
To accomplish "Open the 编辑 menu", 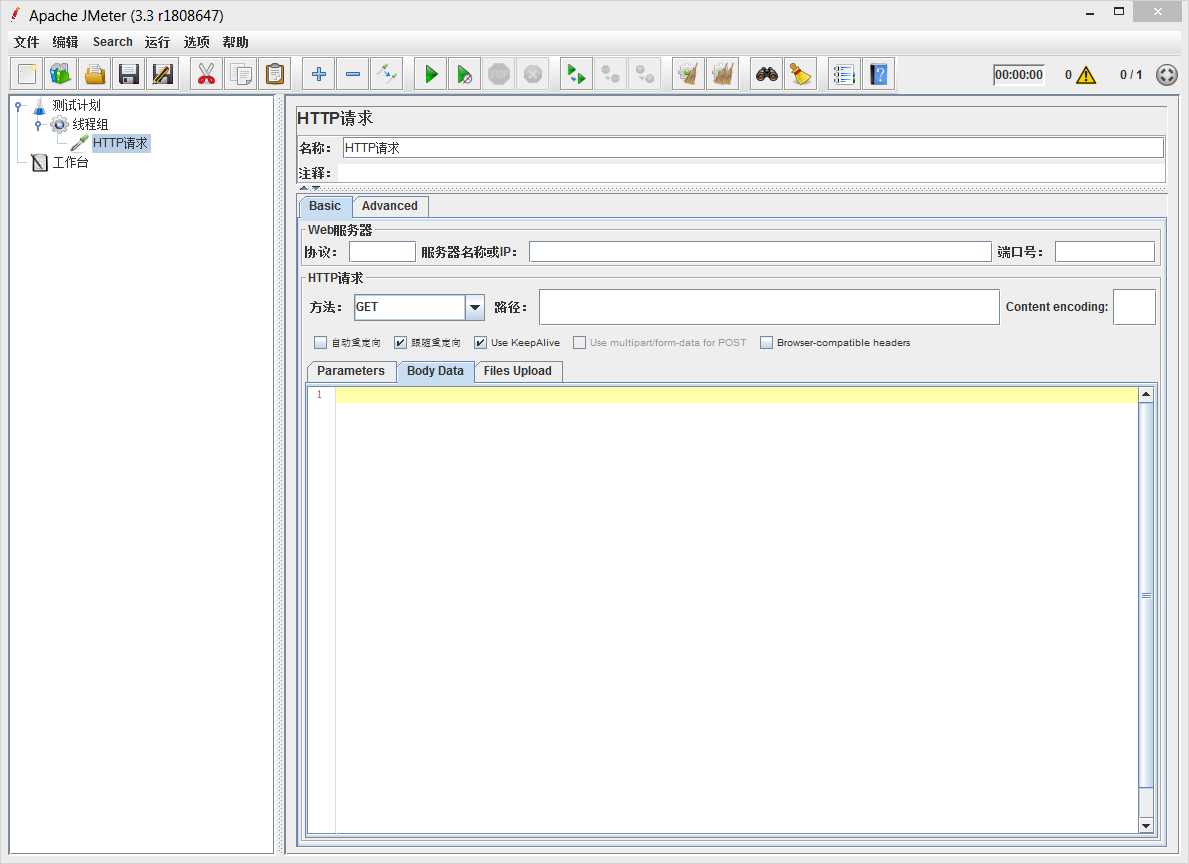I will pyautogui.click(x=65, y=42).
